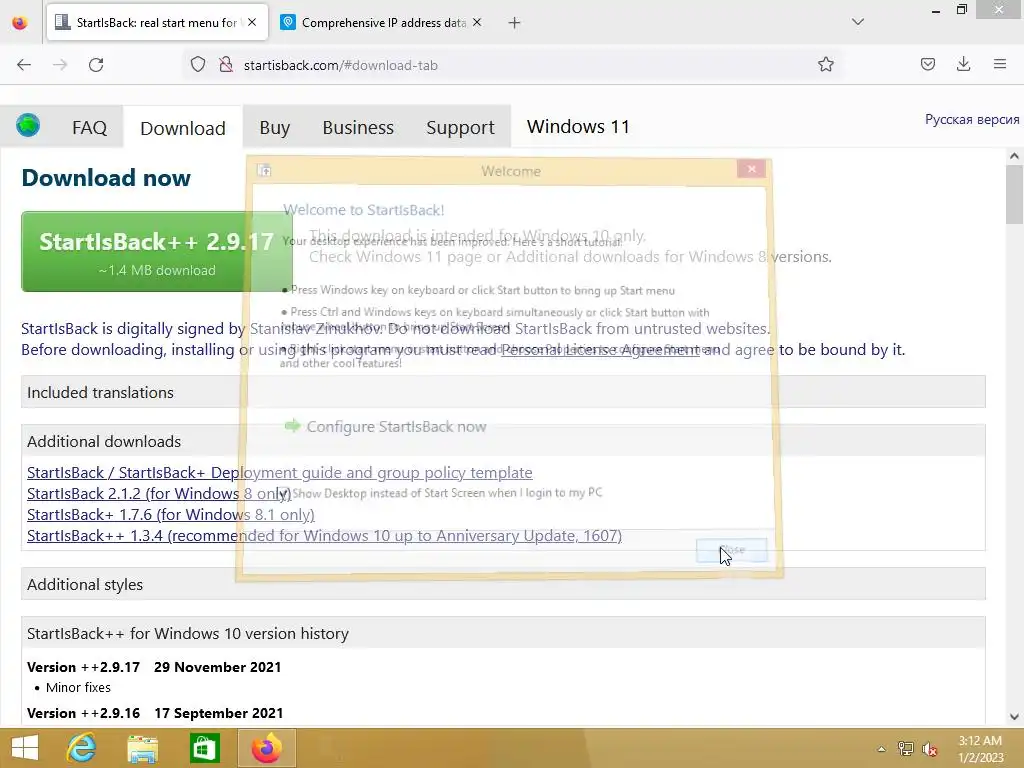This screenshot has width=1024, height=768.
Task: Click the muted volume tray icon
Action: pos(929,748)
